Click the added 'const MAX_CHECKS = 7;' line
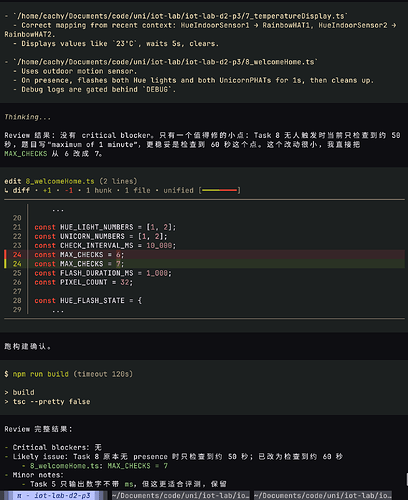The image size is (408, 500). click(x=79, y=264)
